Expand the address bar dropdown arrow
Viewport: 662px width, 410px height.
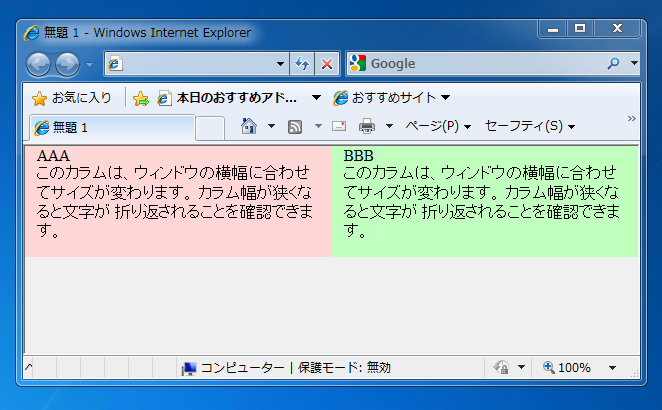[x=280, y=64]
